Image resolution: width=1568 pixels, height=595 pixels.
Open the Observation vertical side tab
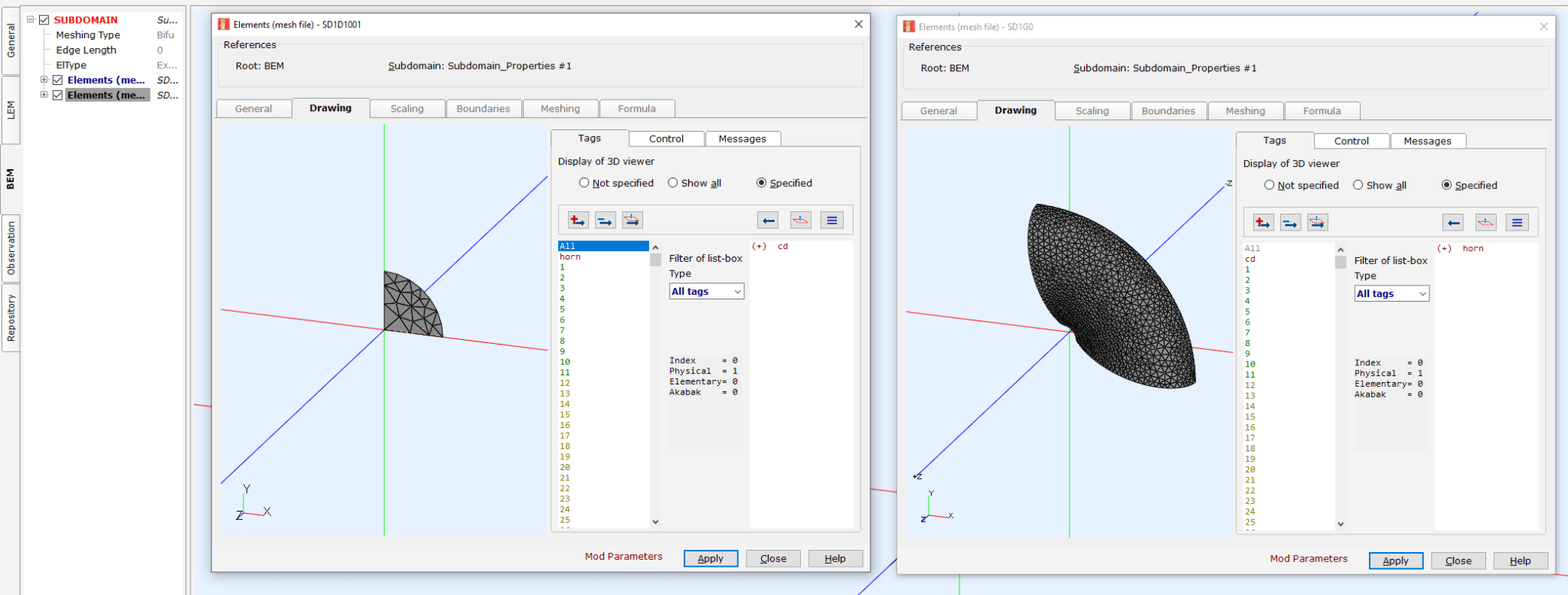coord(11,248)
